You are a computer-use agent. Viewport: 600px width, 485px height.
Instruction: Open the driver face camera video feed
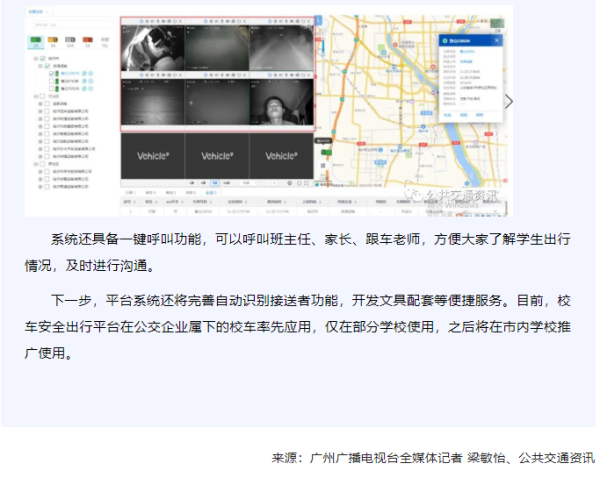280,105
